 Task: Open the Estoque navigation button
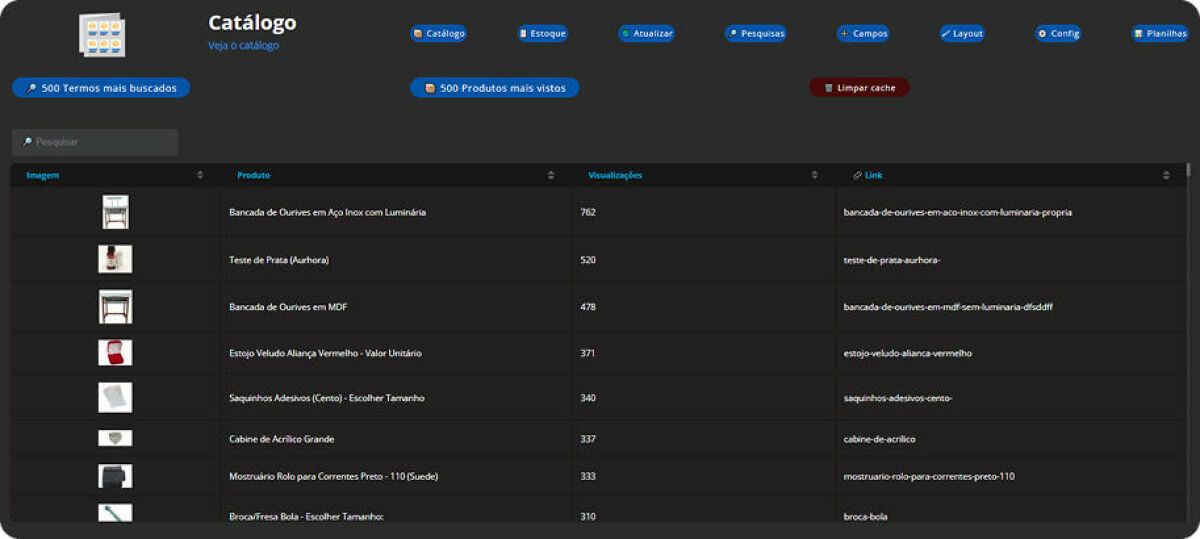tap(543, 33)
